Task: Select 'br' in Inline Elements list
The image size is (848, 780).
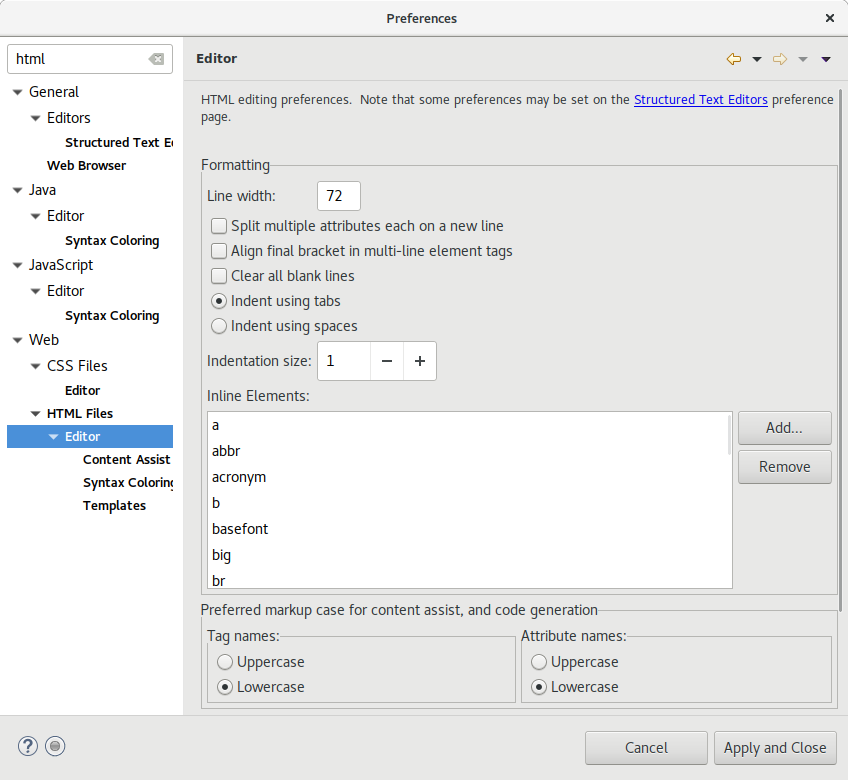Action: (x=469, y=579)
